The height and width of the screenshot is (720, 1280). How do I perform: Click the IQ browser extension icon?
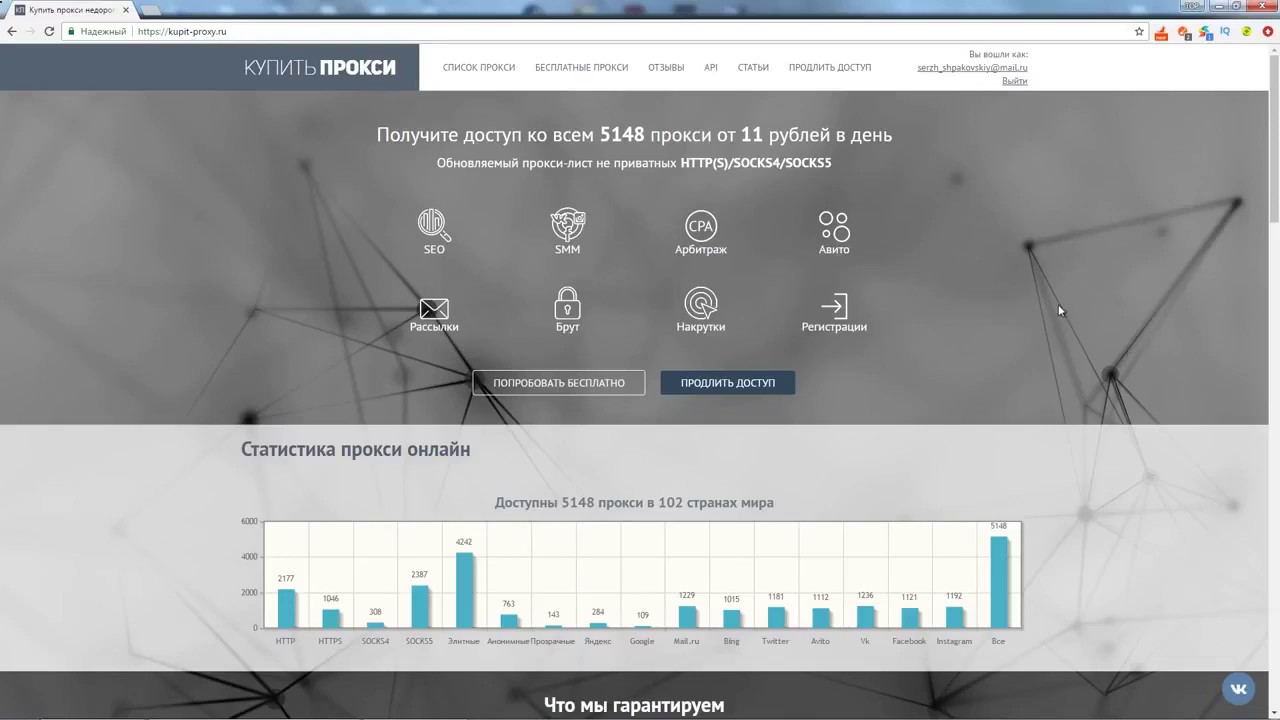point(1225,31)
